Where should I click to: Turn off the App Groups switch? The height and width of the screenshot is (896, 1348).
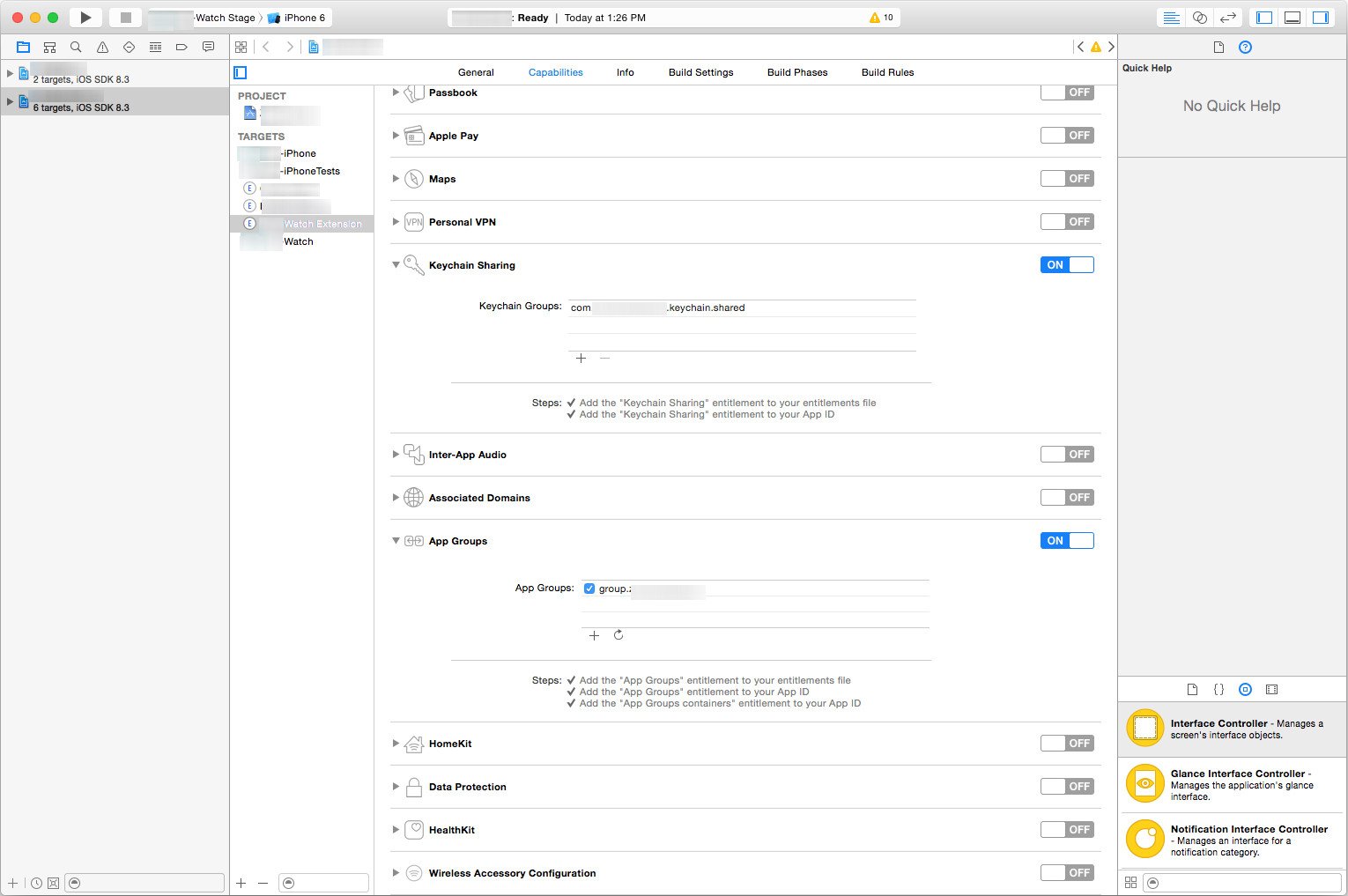click(1067, 541)
